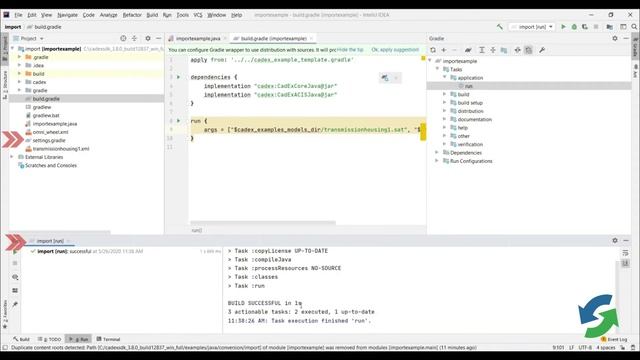Open Project Structure icon in the main toolbar

pos(609,27)
